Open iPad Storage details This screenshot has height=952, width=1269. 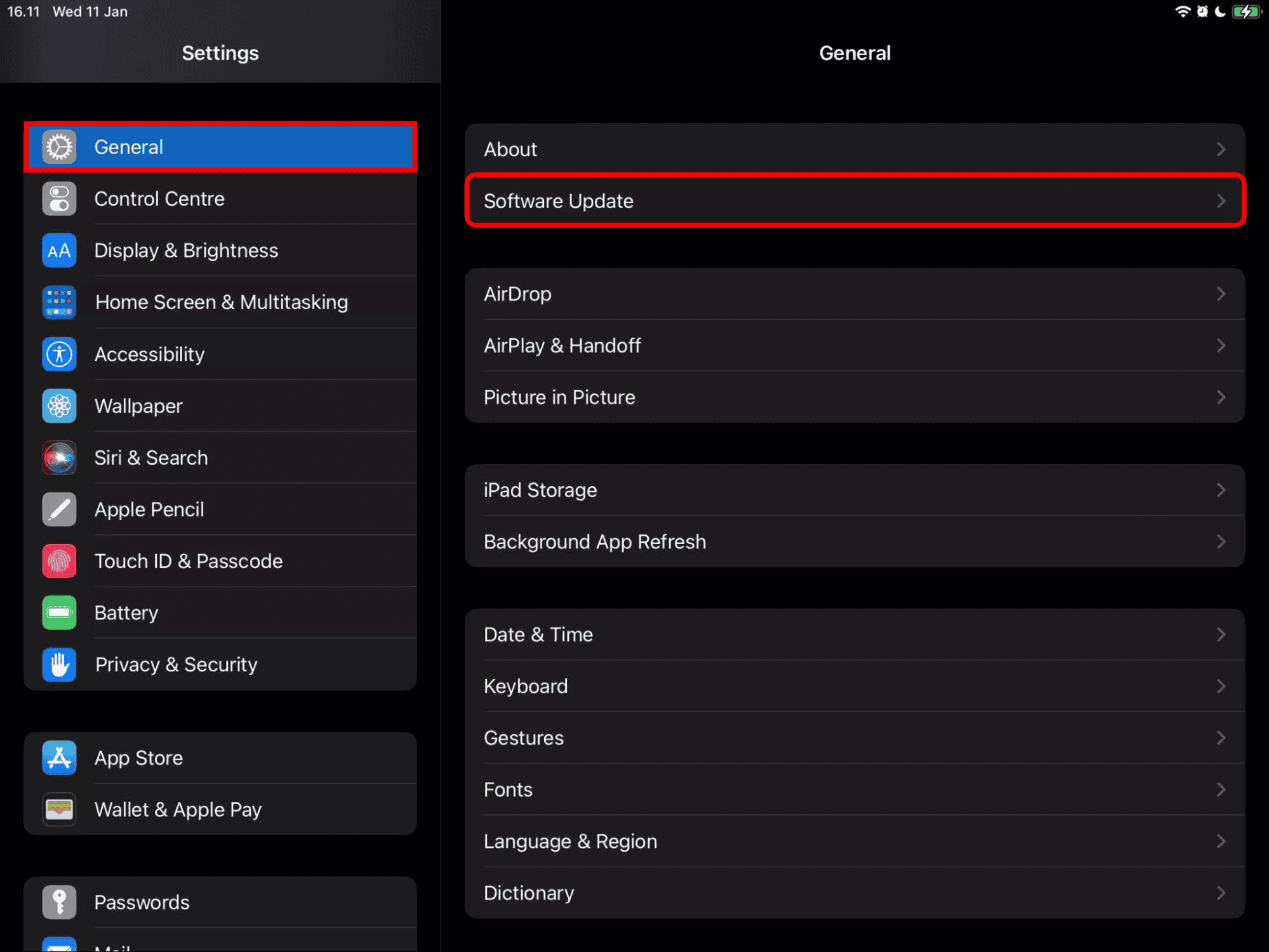click(855, 490)
